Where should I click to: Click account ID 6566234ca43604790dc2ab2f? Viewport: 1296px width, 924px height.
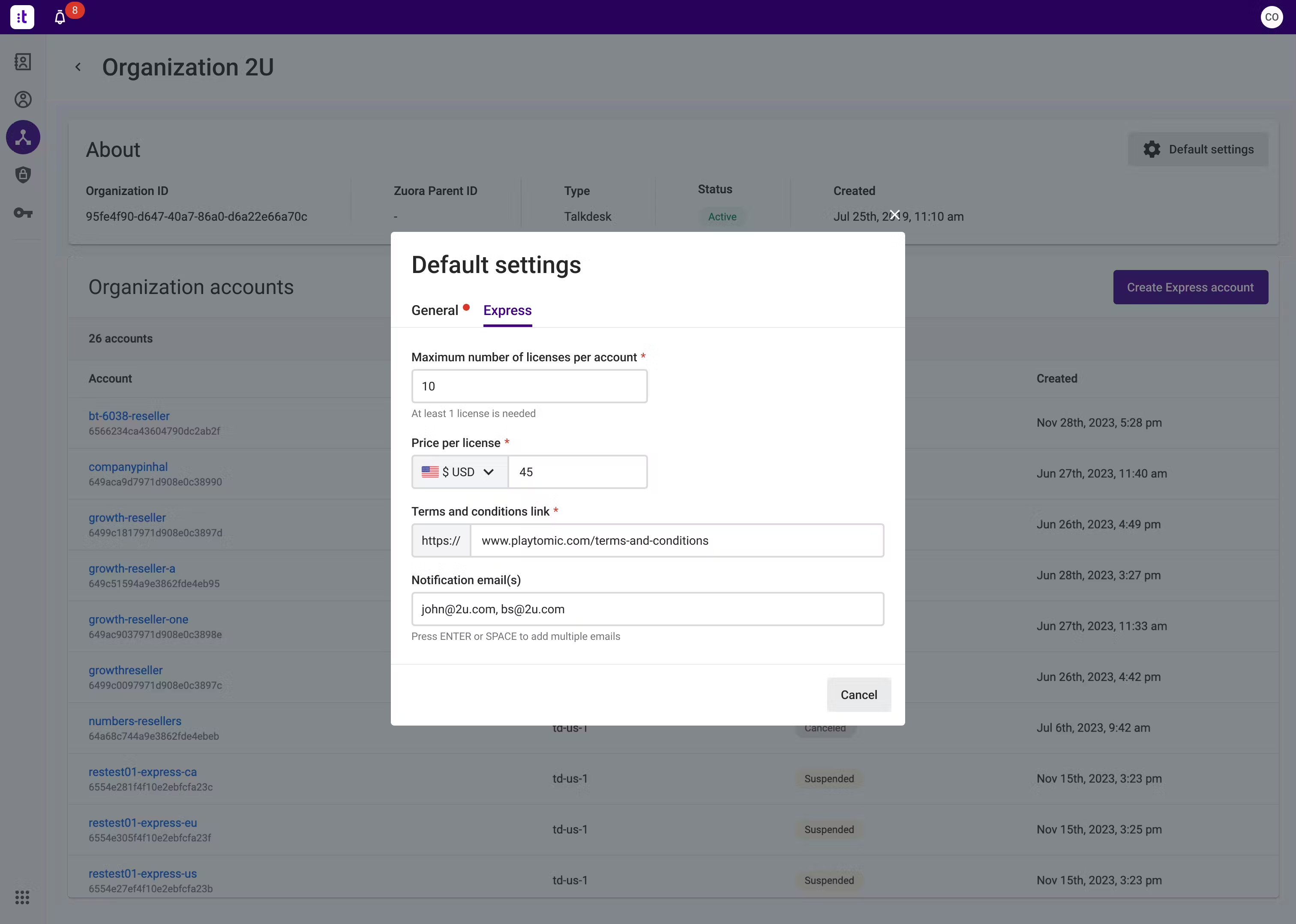pyautogui.click(x=154, y=431)
